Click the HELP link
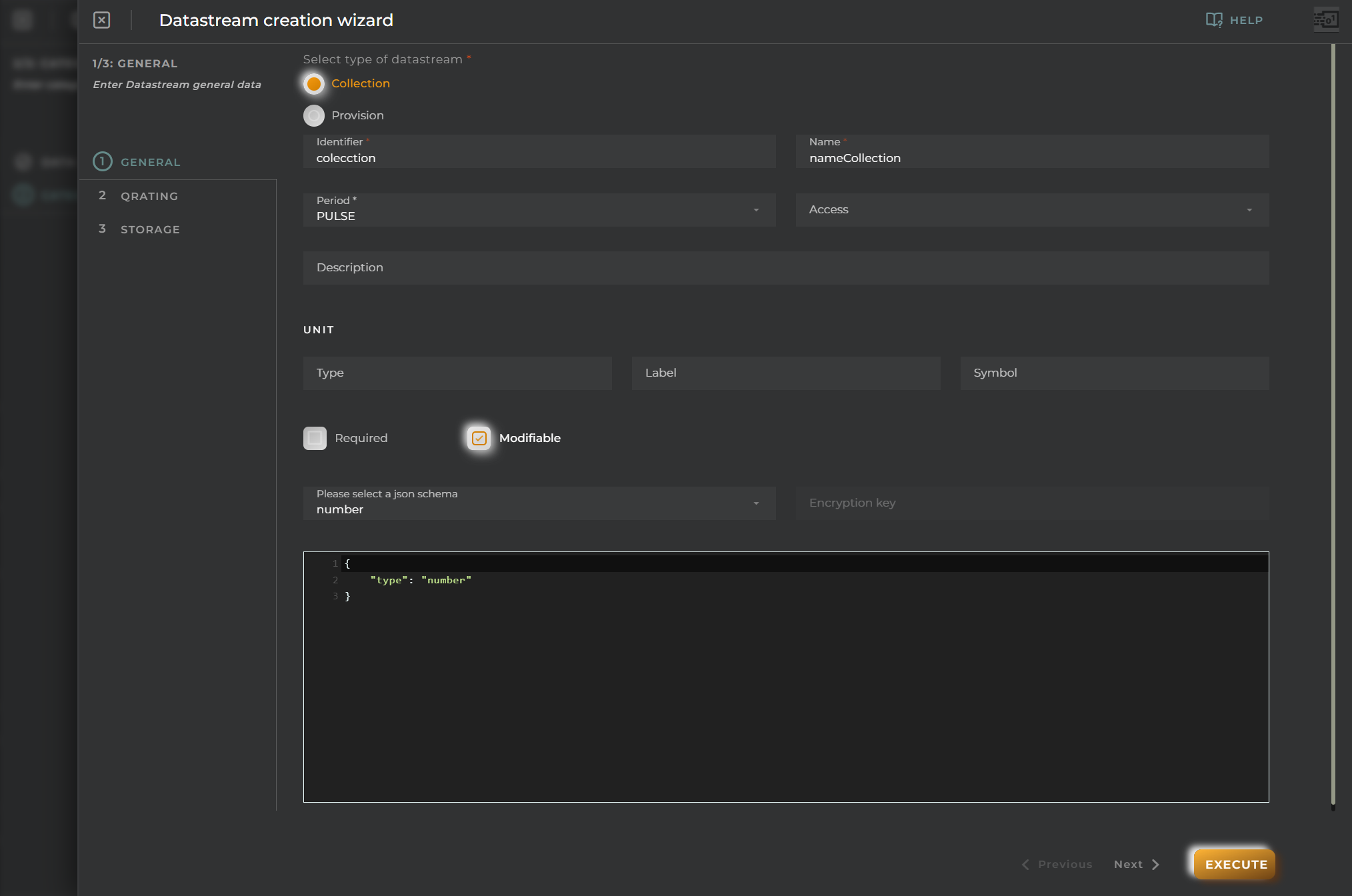Viewport: 1352px width, 896px height. (x=1246, y=20)
